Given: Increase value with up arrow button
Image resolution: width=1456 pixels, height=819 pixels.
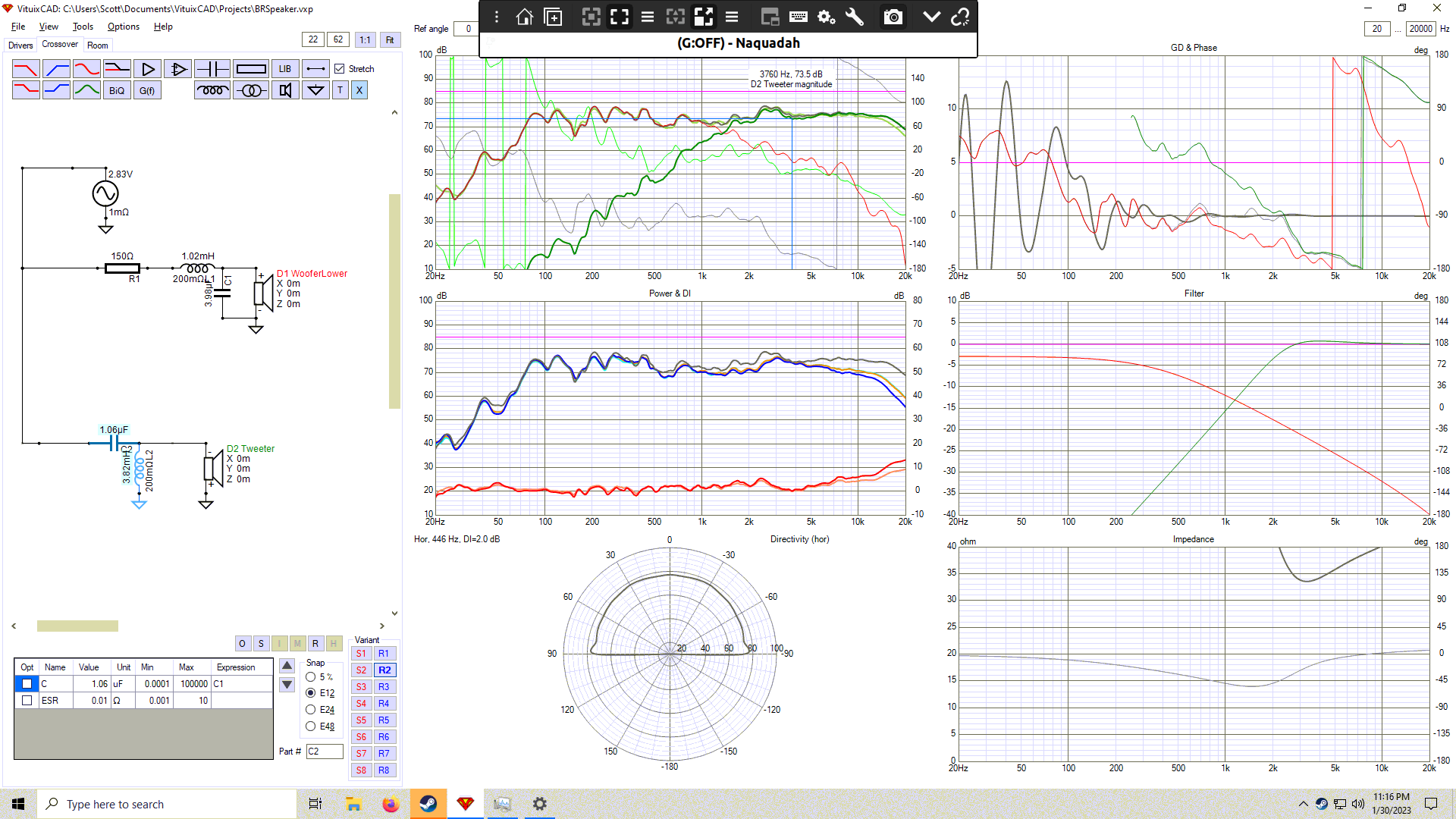Looking at the screenshot, I should pos(287,666).
